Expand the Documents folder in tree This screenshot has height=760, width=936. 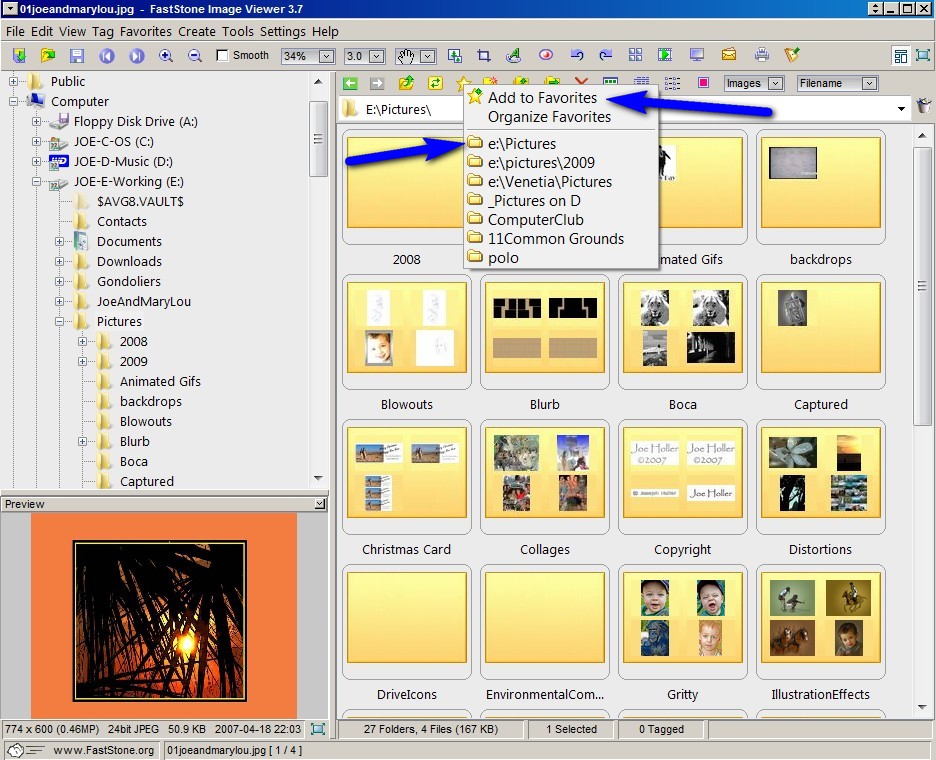tap(59, 241)
